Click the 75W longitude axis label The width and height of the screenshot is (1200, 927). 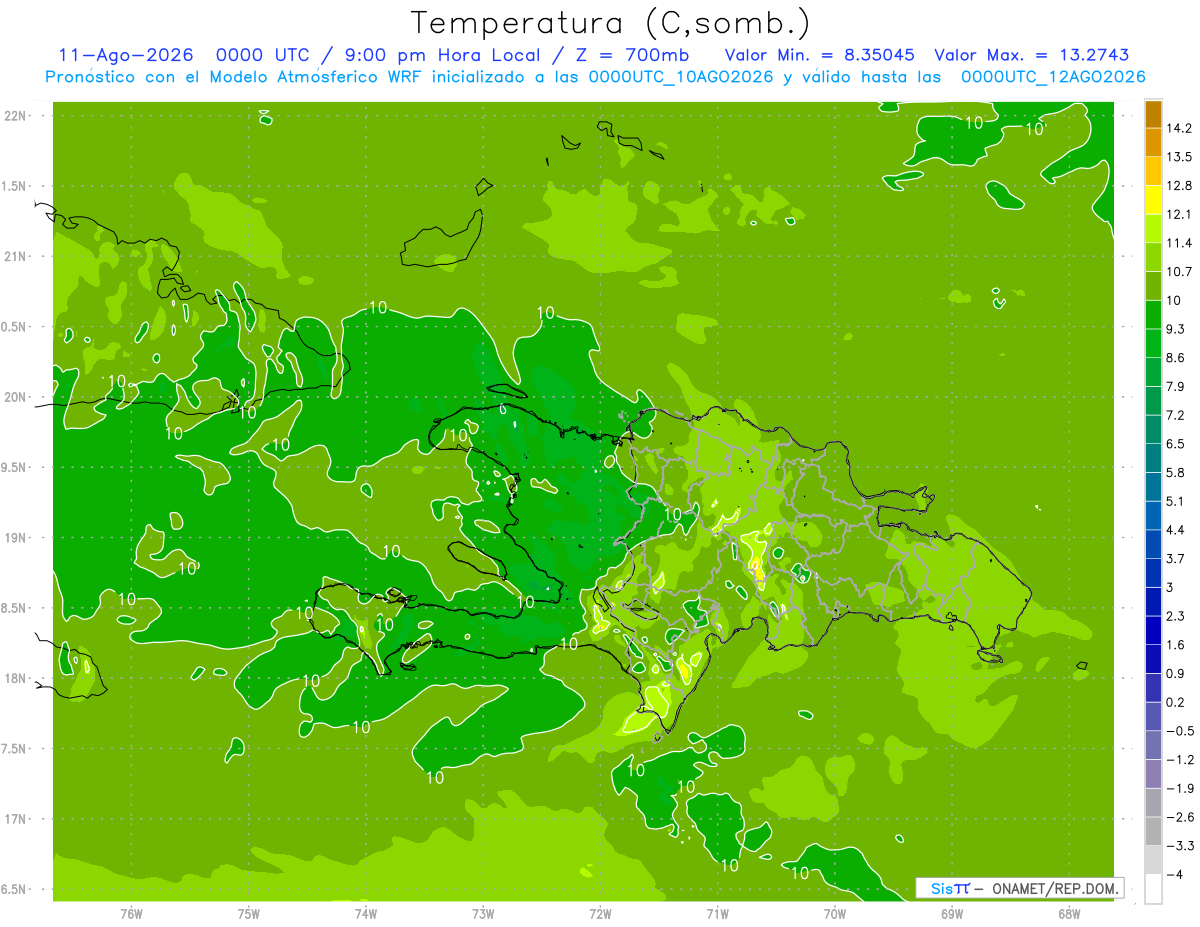[248, 913]
